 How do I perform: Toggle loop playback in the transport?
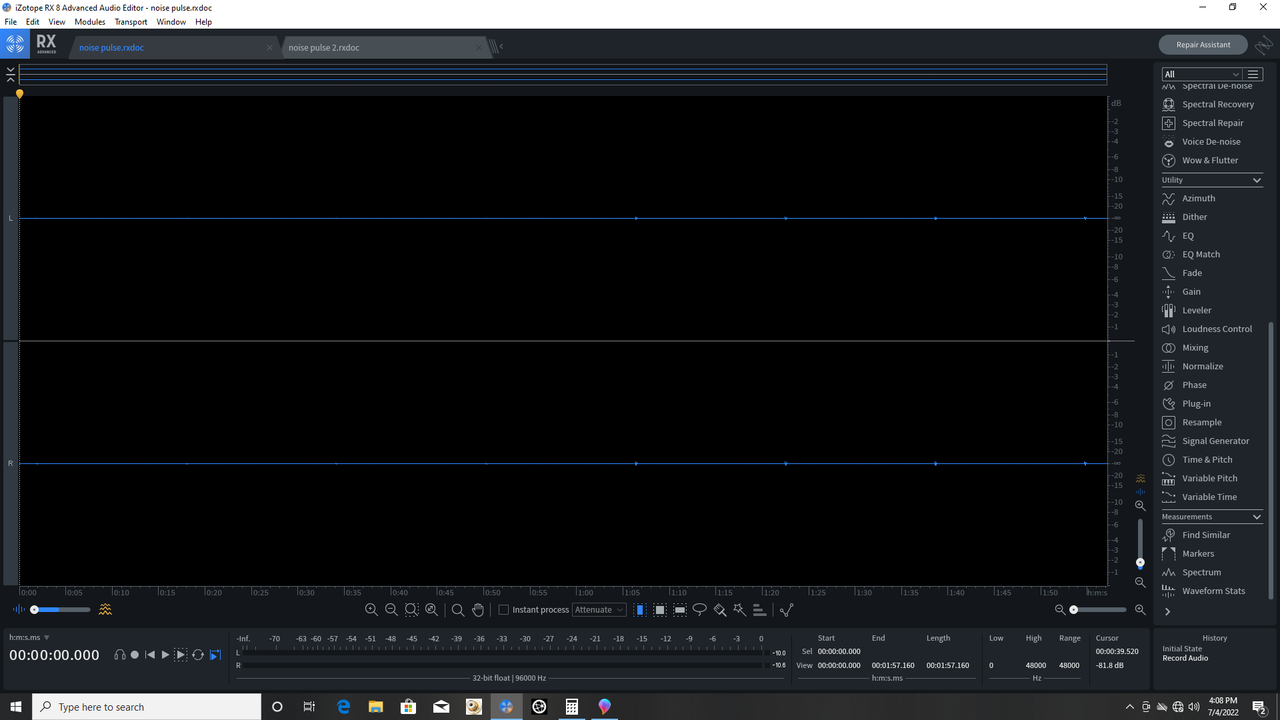click(198, 655)
